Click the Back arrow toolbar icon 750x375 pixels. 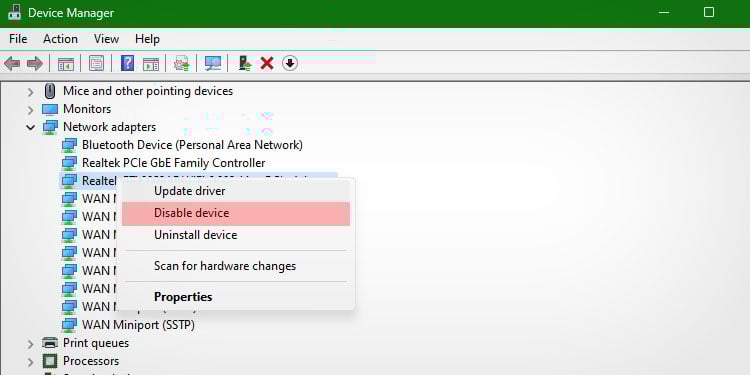tap(12, 63)
